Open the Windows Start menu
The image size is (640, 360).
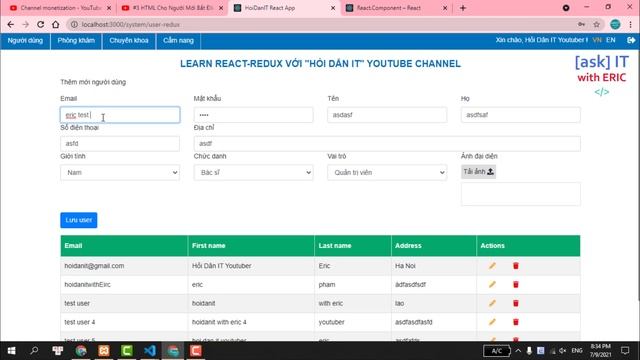(11, 351)
